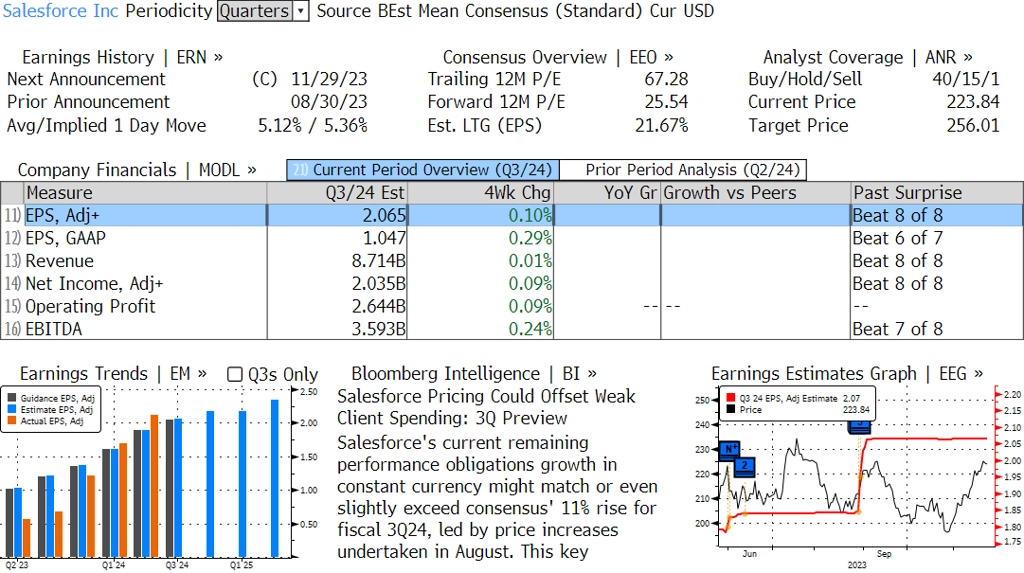Viewport: 1024px width, 573px height.
Task: Click the N+ news marker on graph
Action: (x=730, y=449)
